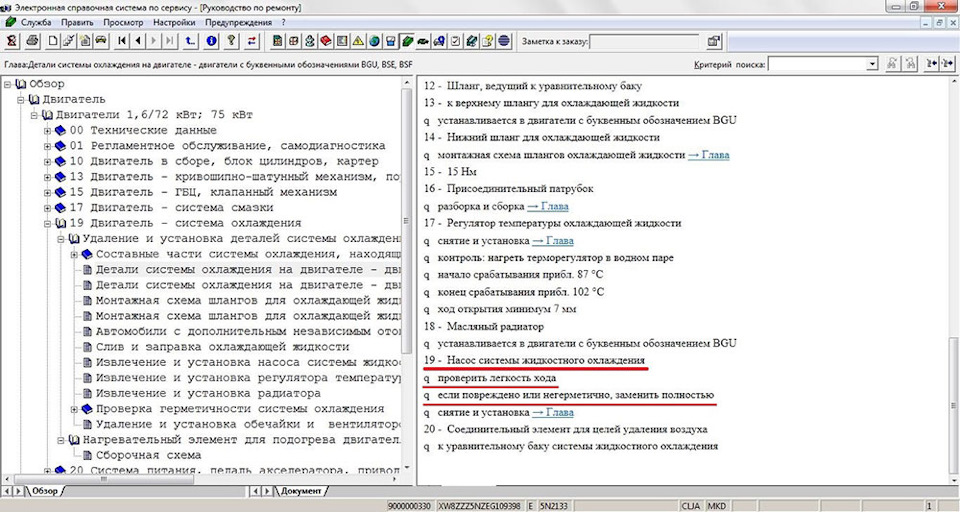Click the car icon in the toolbar

[100, 41]
